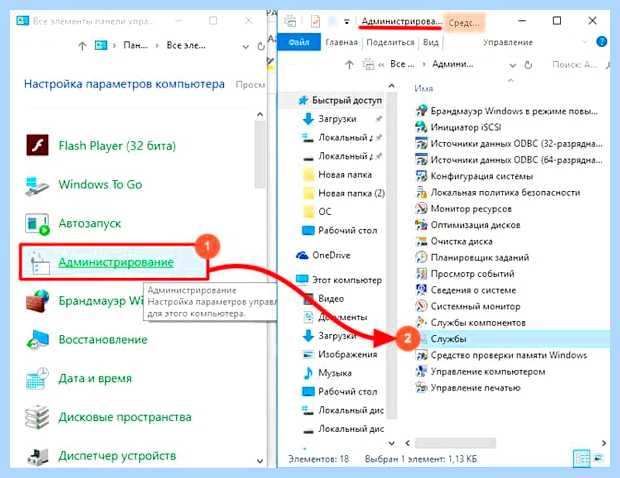620x478 pixels.
Task: Click the OneDrive cloud icon in sidebar
Action: pyautogui.click(x=302, y=255)
